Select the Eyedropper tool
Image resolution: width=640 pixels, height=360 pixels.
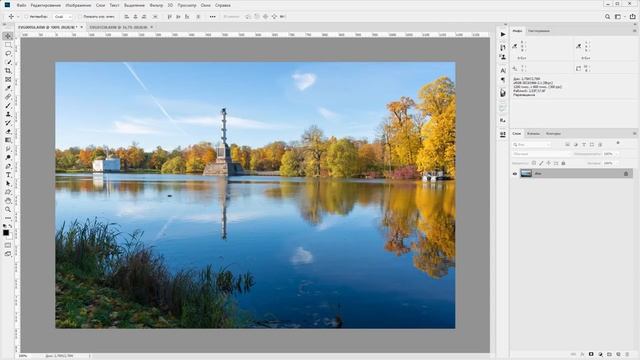tap(8, 88)
